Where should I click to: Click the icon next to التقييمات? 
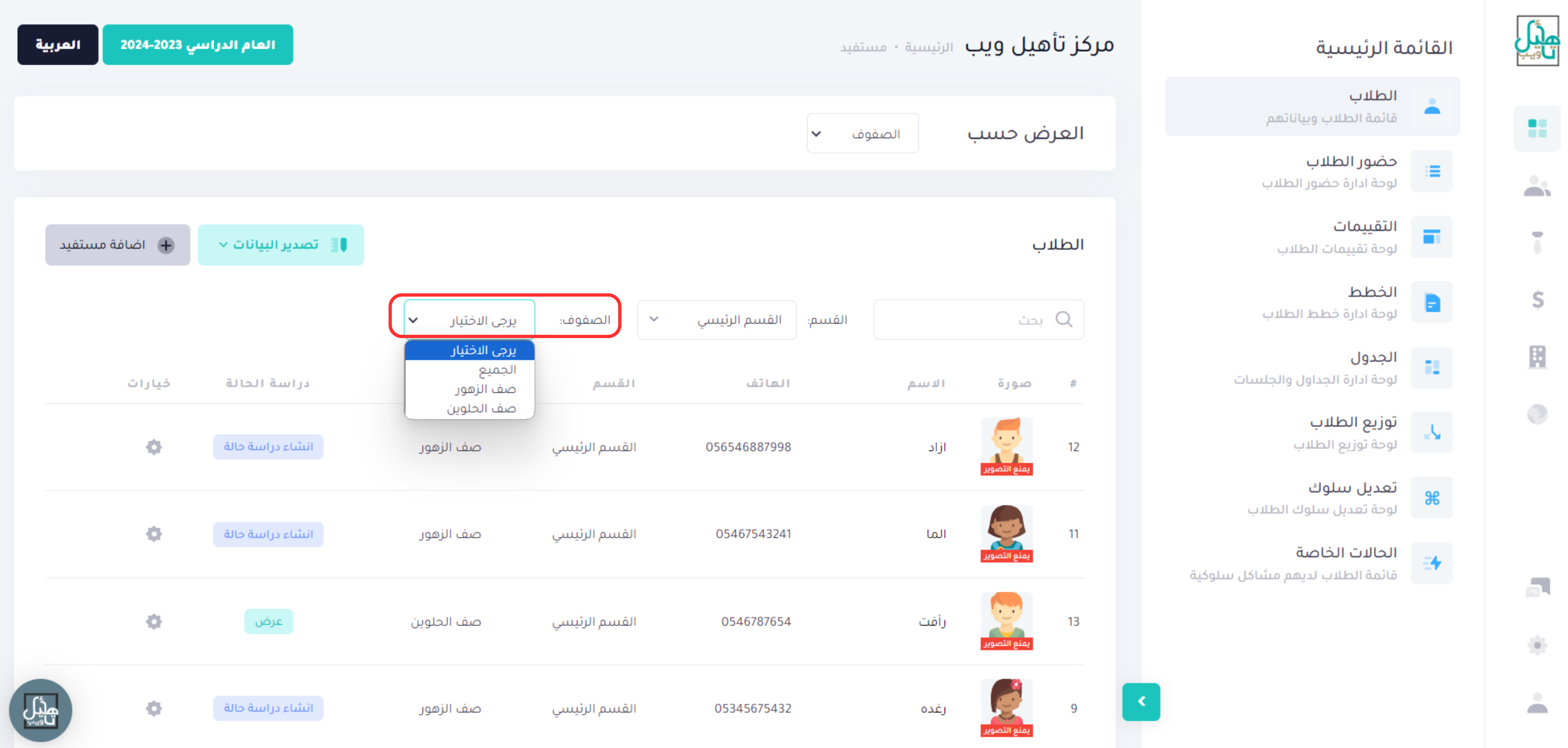tap(1432, 237)
